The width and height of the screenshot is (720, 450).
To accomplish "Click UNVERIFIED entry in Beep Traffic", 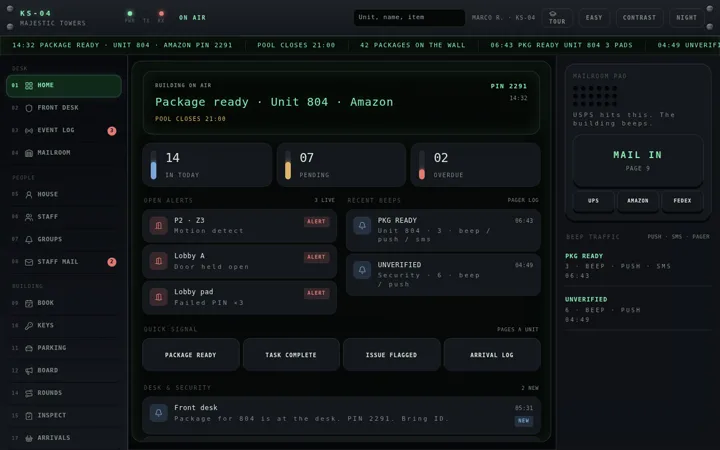I will click(x=638, y=309).
